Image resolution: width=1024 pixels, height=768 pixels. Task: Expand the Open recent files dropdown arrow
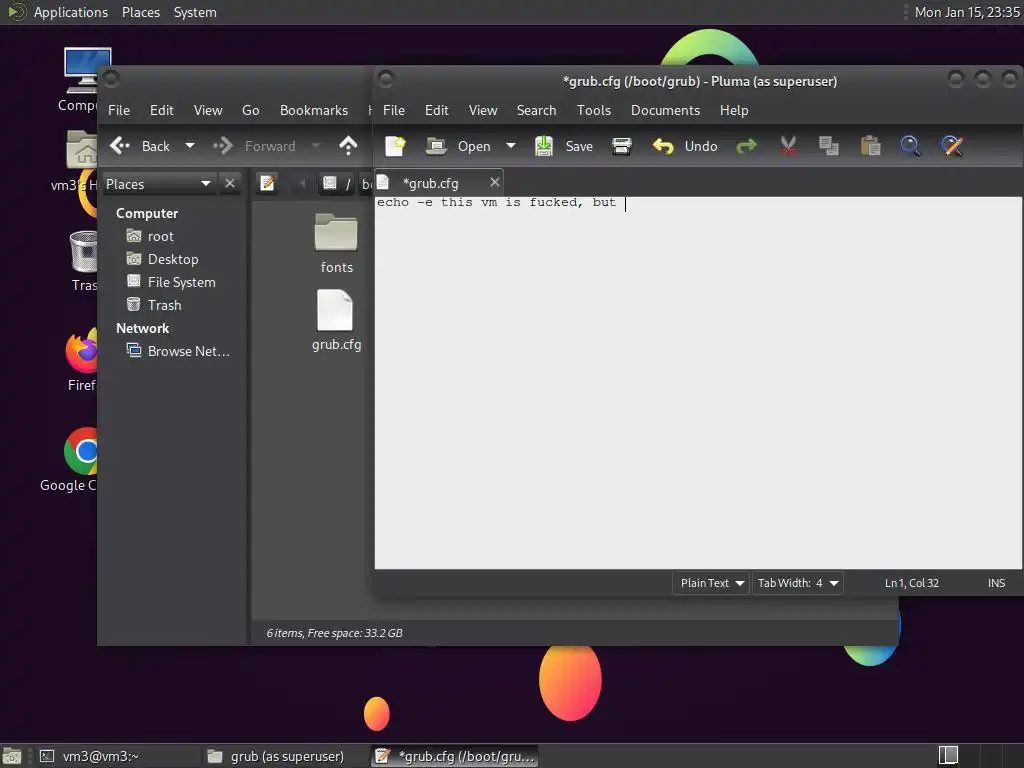pos(511,146)
